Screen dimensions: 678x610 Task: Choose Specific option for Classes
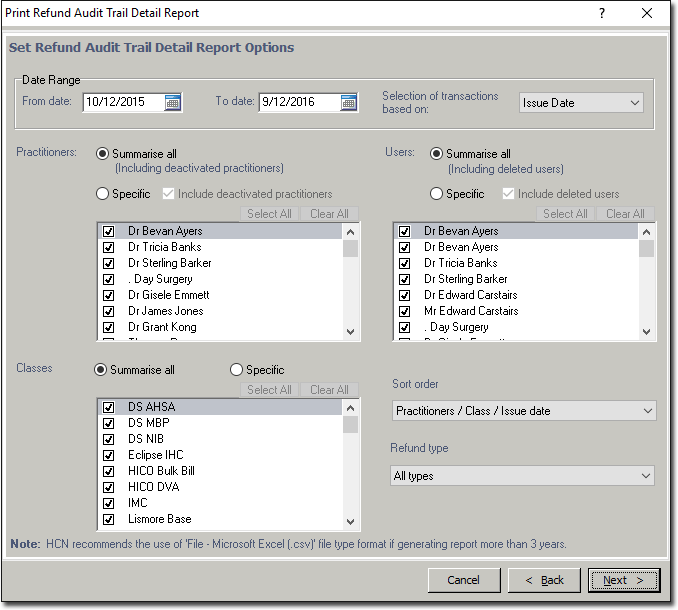click(237, 370)
